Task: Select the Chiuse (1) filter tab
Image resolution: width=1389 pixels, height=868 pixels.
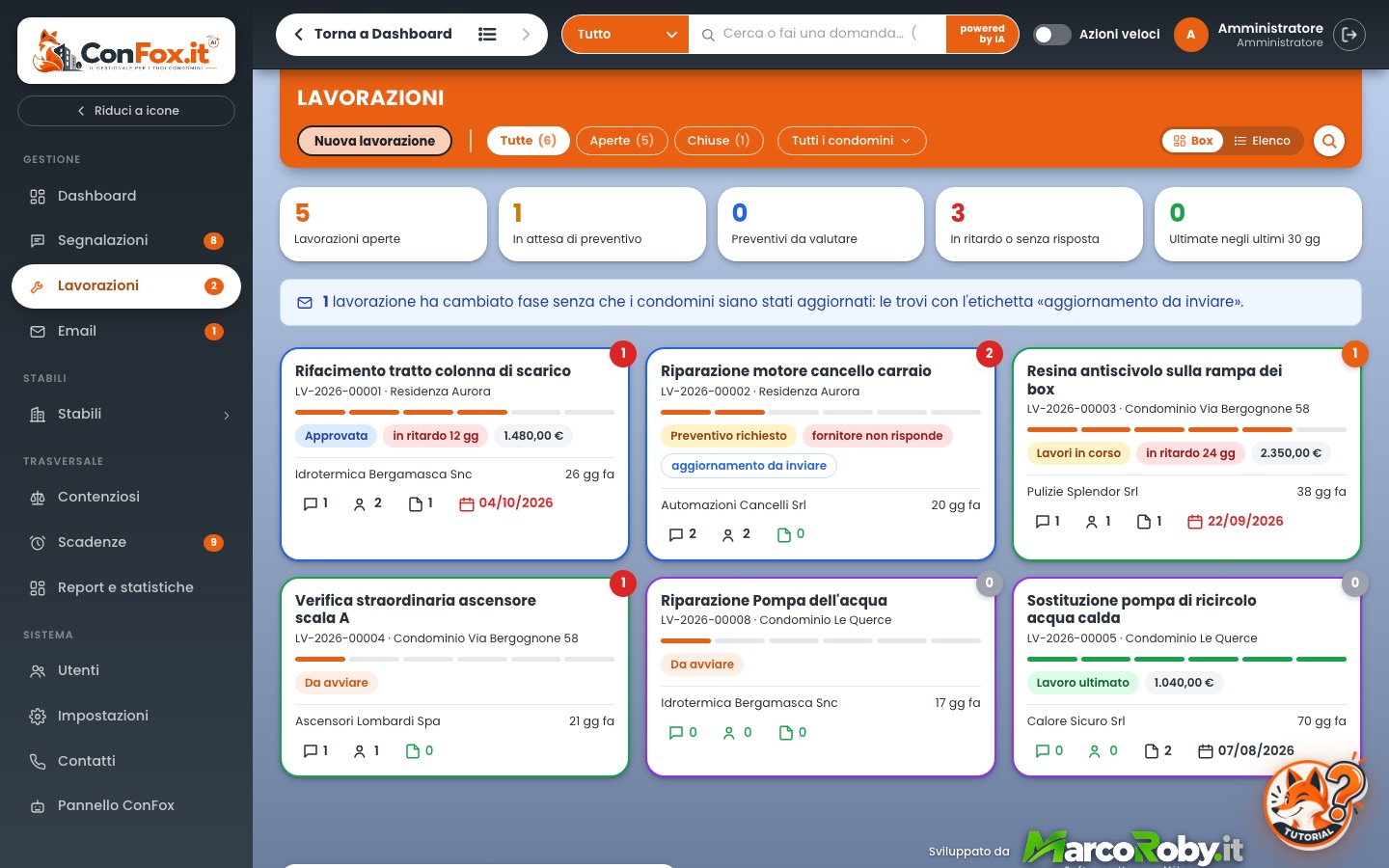Action: [x=719, y=141]
